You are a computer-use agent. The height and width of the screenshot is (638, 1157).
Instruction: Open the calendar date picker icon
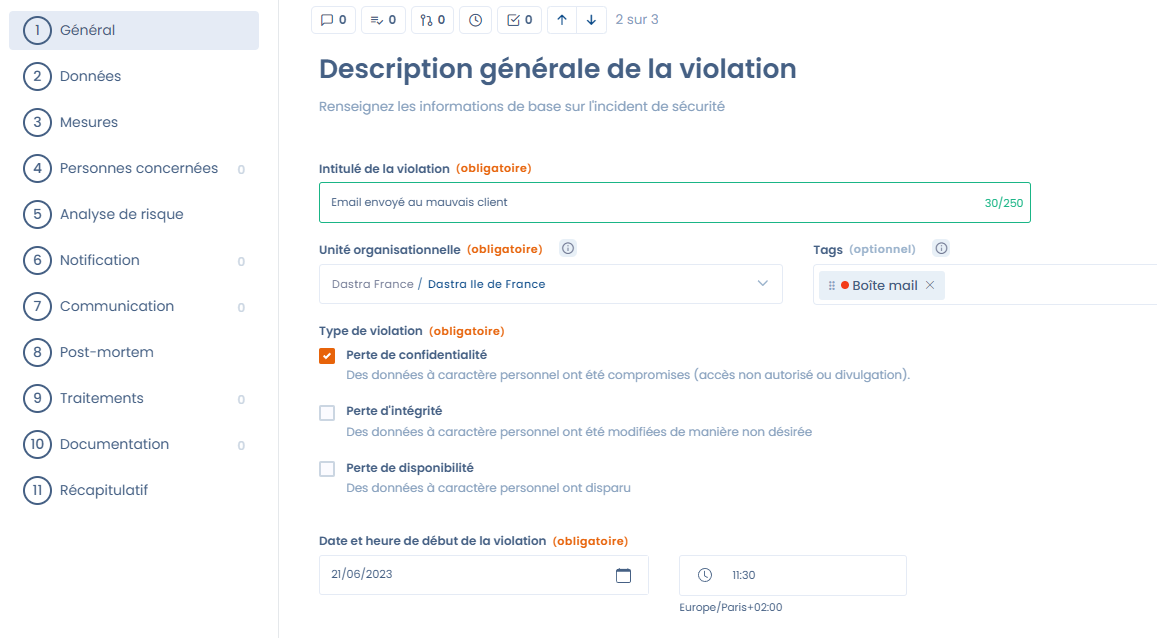click(624, 575)
